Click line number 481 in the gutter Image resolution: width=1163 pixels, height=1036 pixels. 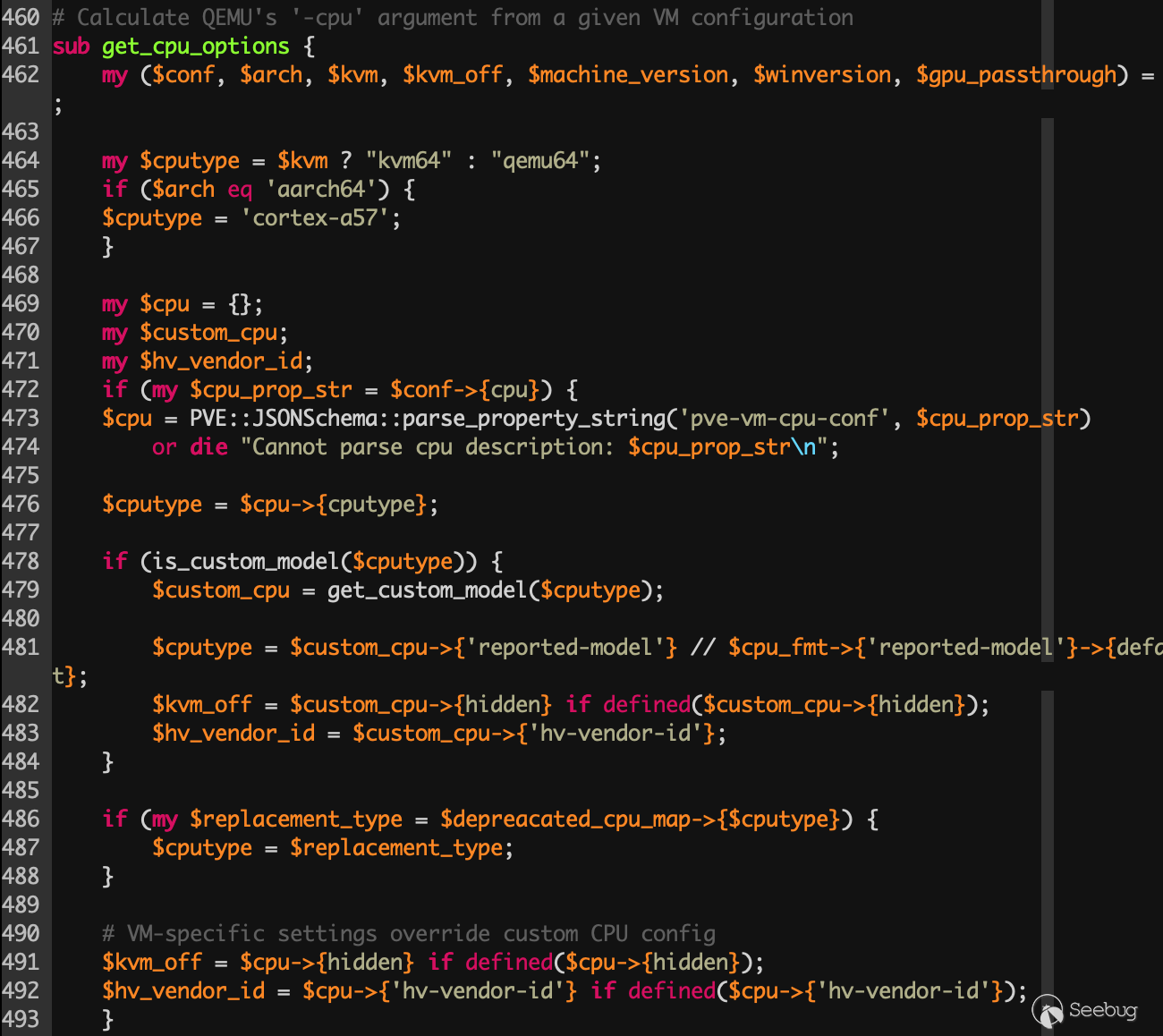[21, 648]
